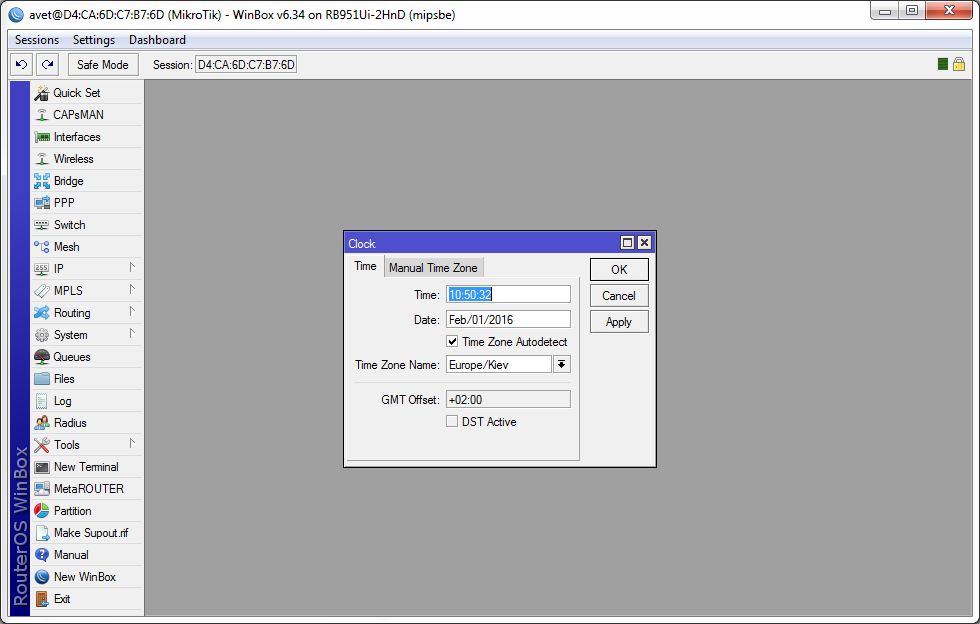Toggle the DST Active checkbox
The width and height of the screenshot is (980, 624).
click(453, 422)
